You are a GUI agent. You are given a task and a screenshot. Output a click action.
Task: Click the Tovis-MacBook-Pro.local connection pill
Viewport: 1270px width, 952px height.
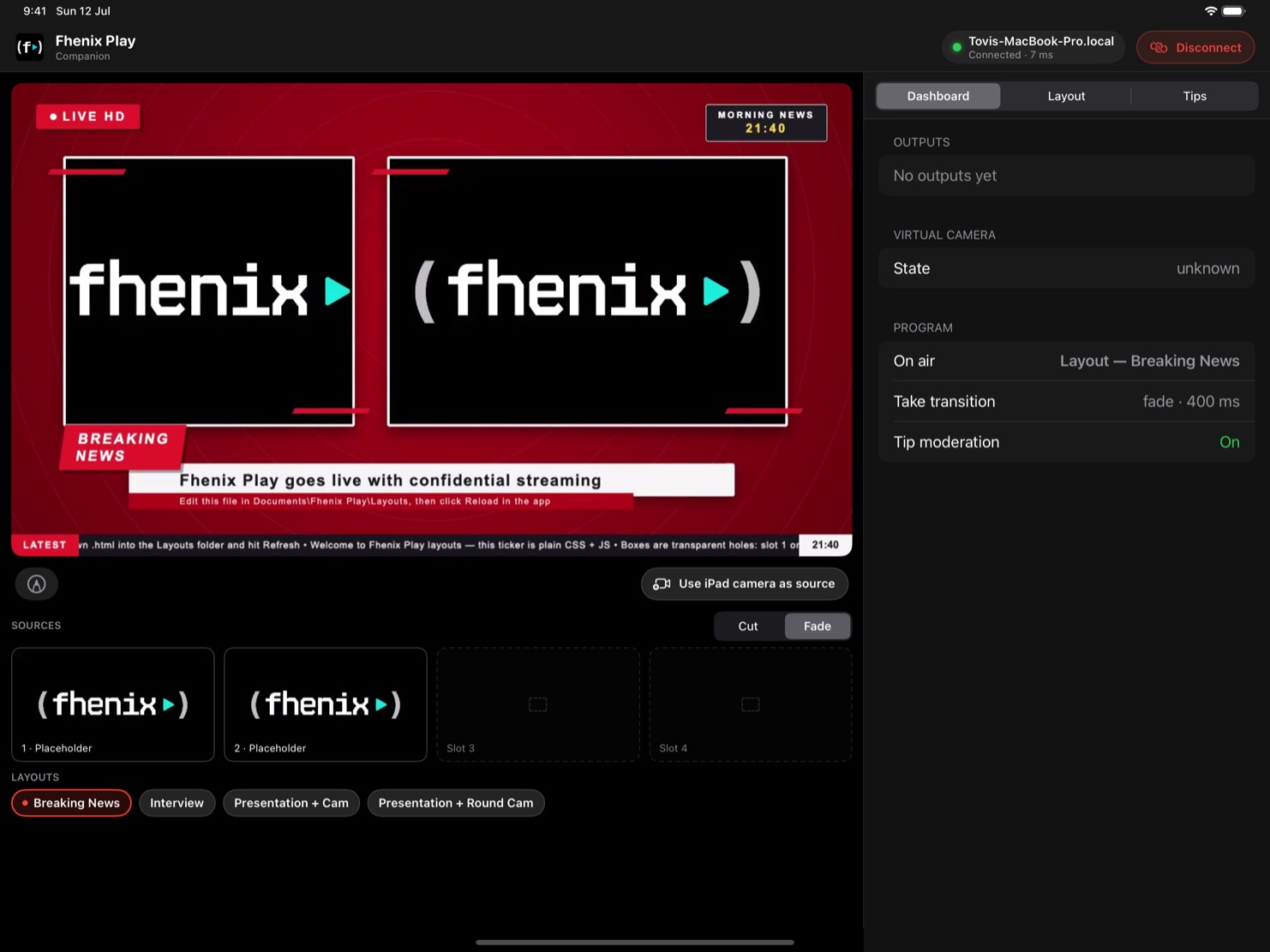pos(1033,47)
